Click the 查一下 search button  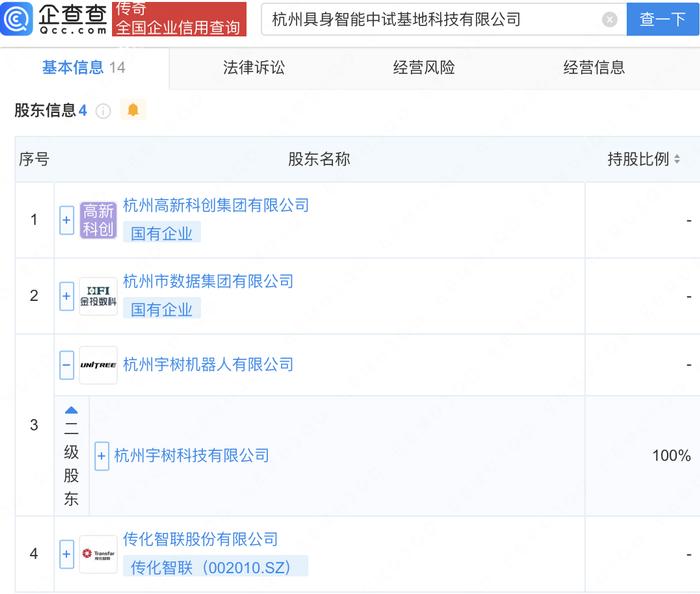663,19
